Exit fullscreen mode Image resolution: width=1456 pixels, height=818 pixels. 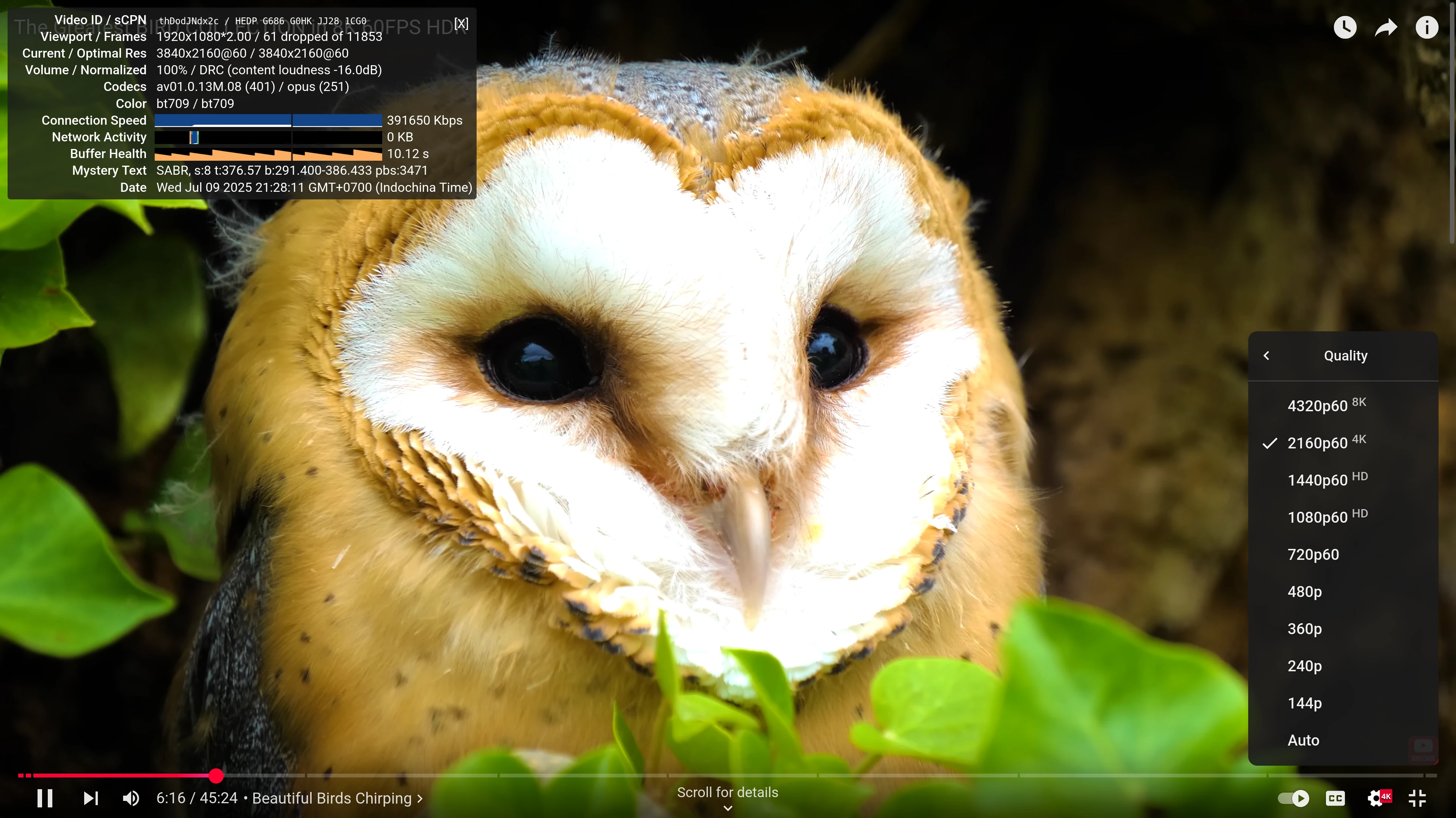click(x=1418, y=798)
